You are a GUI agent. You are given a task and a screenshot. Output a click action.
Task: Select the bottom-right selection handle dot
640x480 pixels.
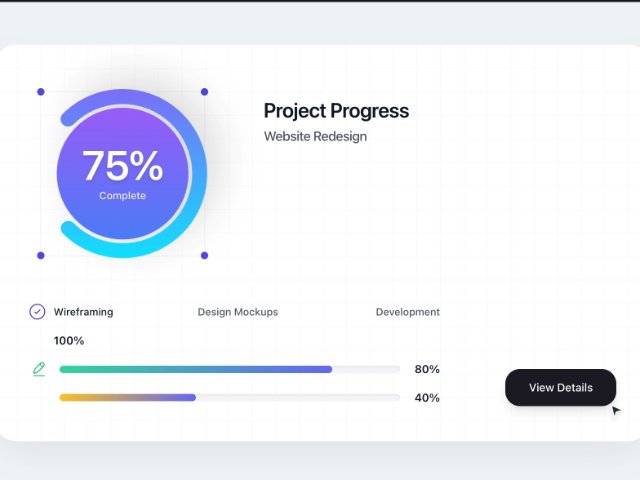204,255
